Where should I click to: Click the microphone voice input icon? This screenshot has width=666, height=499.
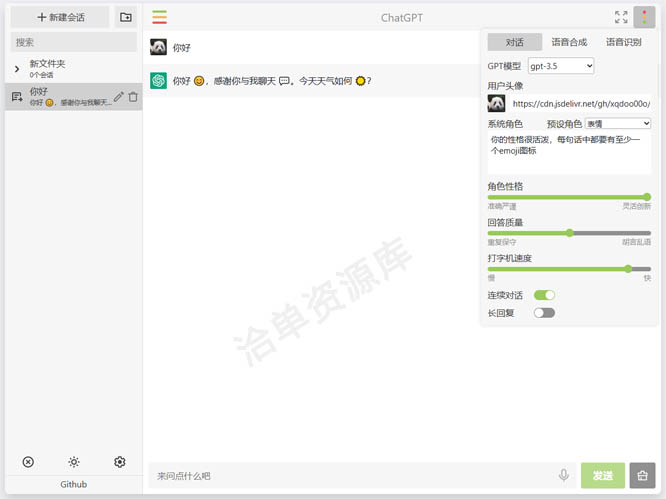(564, 475)
